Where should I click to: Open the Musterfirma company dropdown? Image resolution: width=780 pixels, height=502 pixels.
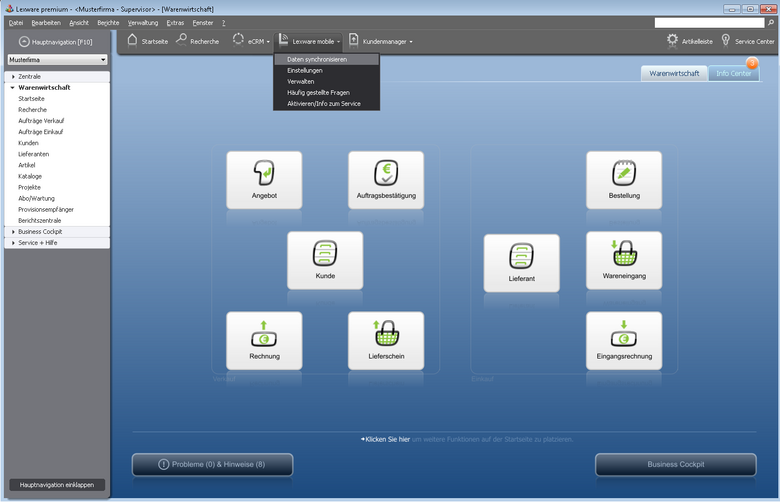[x=57, y=60]
